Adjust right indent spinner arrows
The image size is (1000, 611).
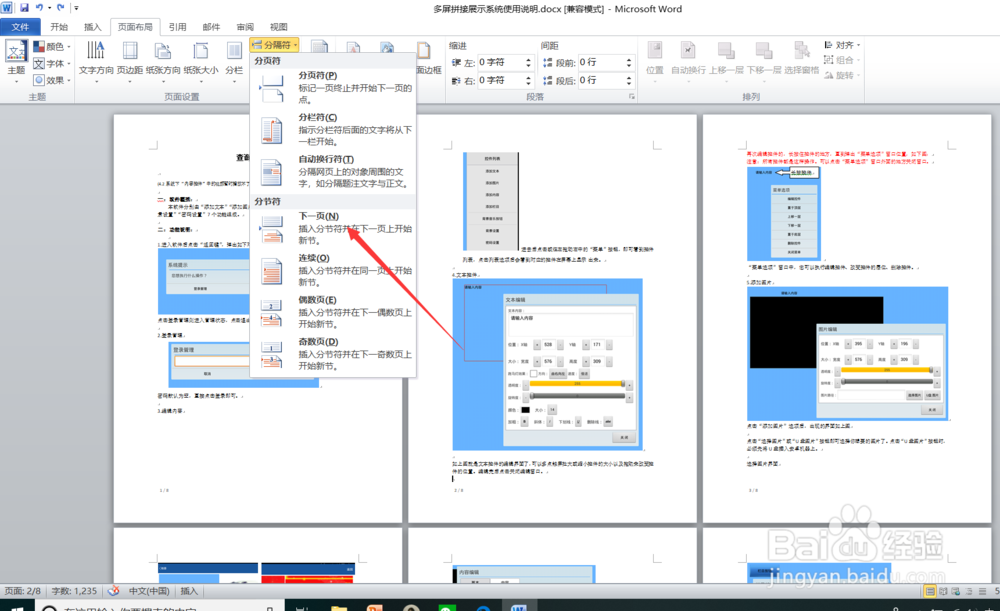click(x=528, y=80)
